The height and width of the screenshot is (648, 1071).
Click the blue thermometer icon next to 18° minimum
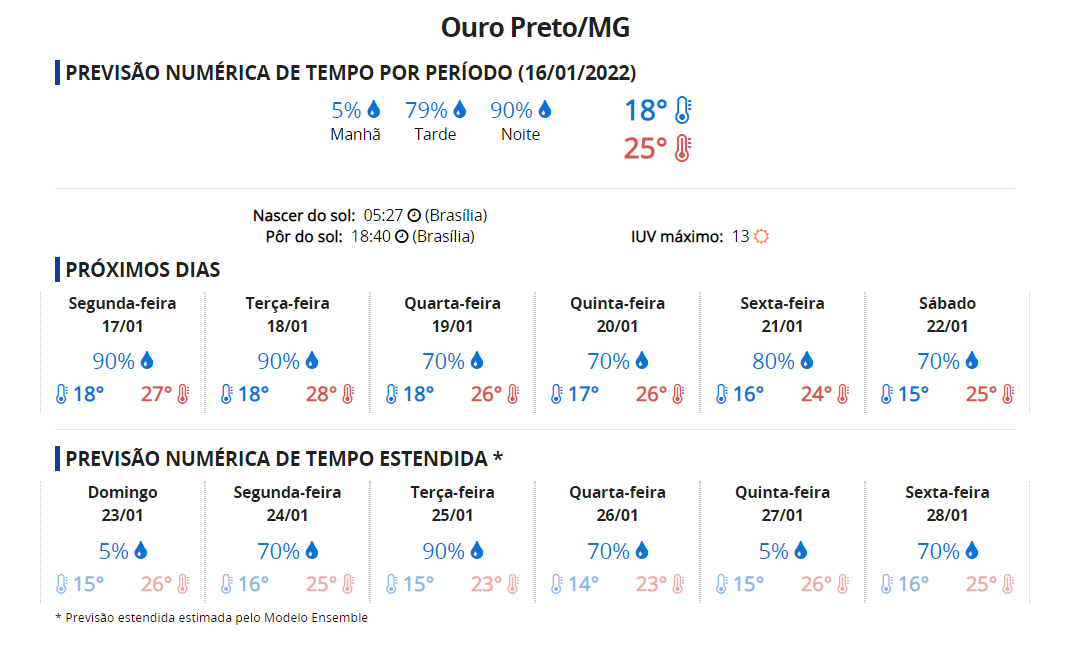click(682, 110)
